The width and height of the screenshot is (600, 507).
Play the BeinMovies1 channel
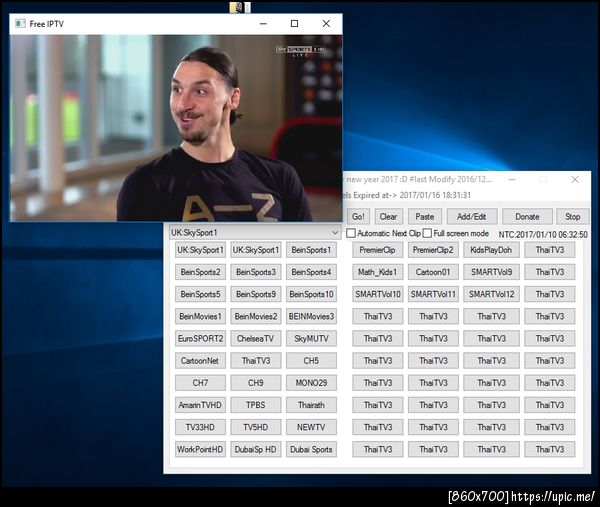200,316
